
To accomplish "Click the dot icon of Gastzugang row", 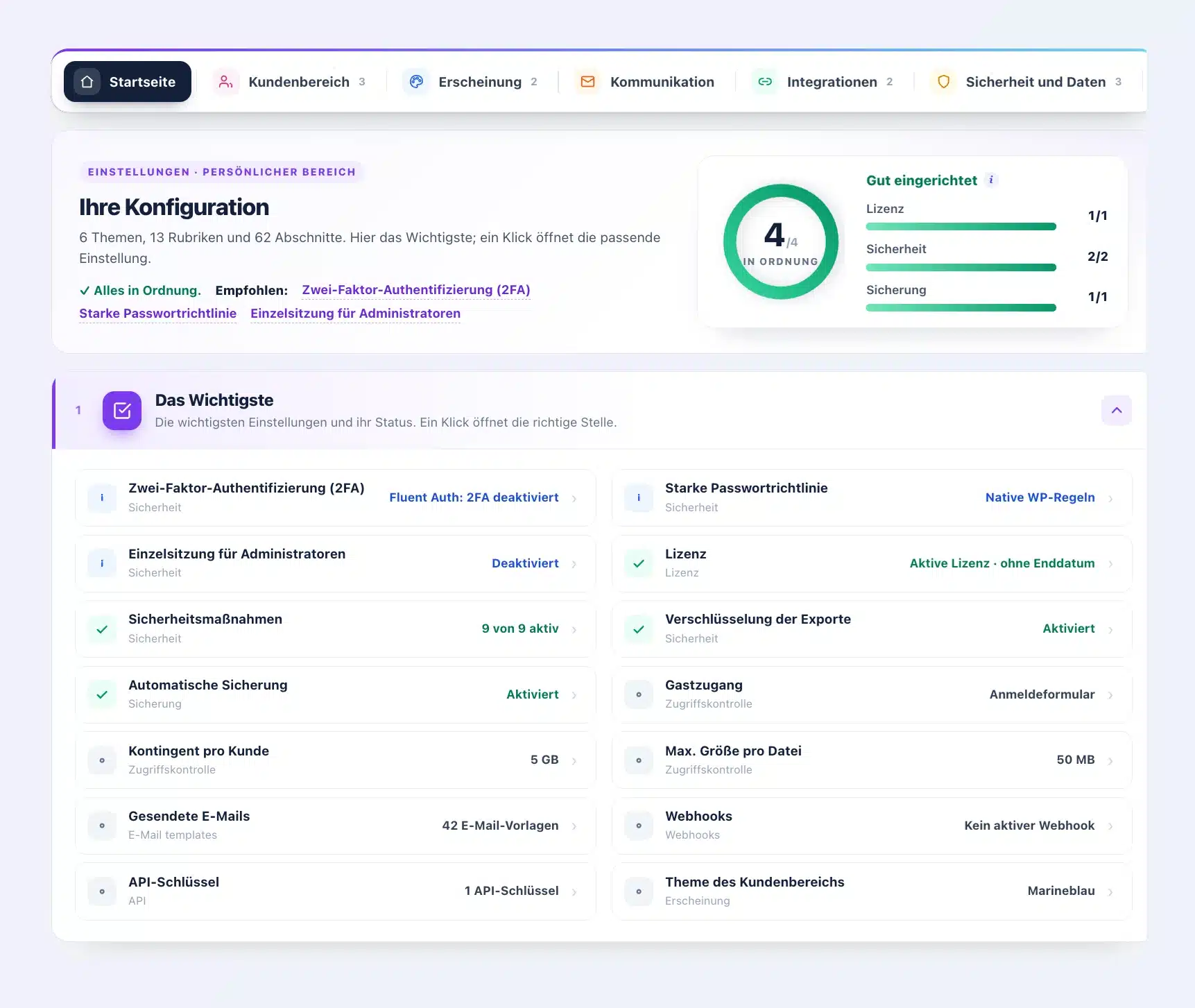I will click(639, 694).
